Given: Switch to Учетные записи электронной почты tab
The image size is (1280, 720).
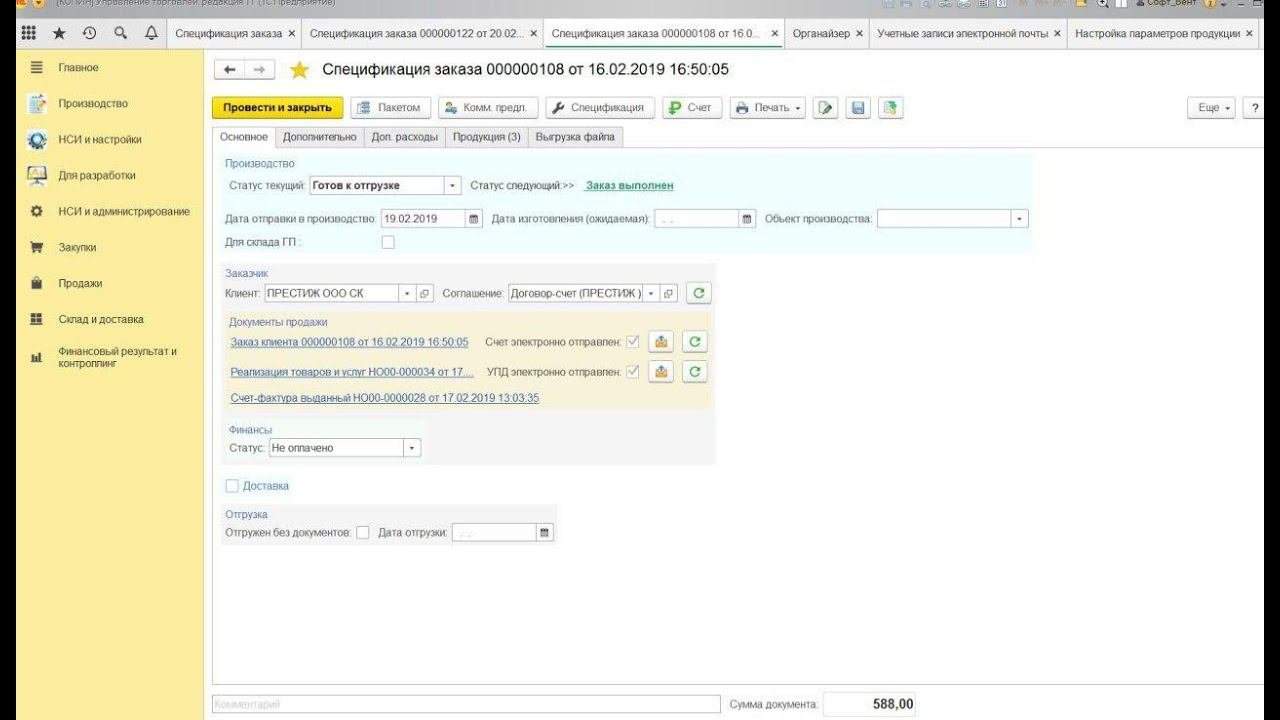Looking at the screenshot, I should pyautogui.click(x=963, y=33).
